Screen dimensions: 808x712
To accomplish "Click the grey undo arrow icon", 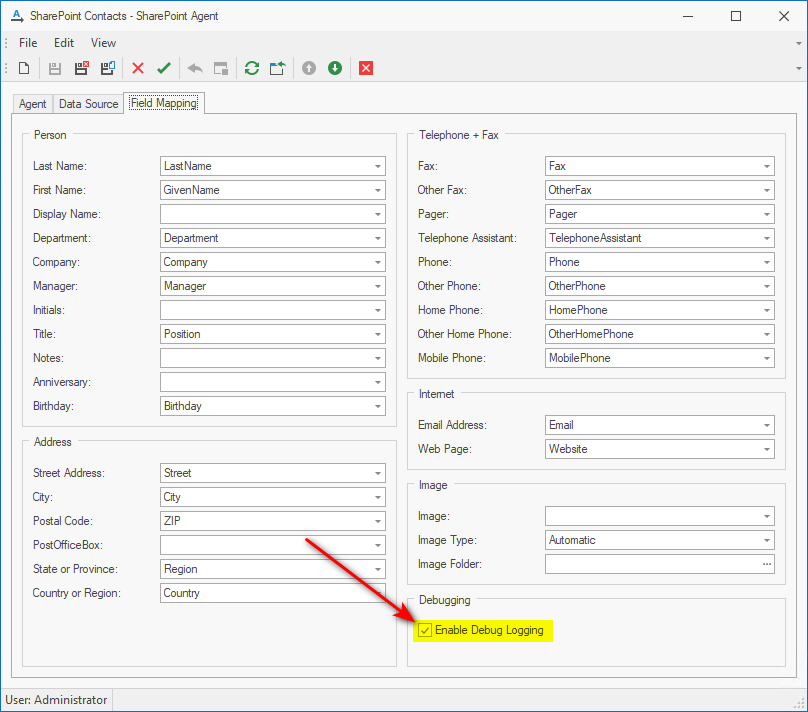I will (195, 68).
